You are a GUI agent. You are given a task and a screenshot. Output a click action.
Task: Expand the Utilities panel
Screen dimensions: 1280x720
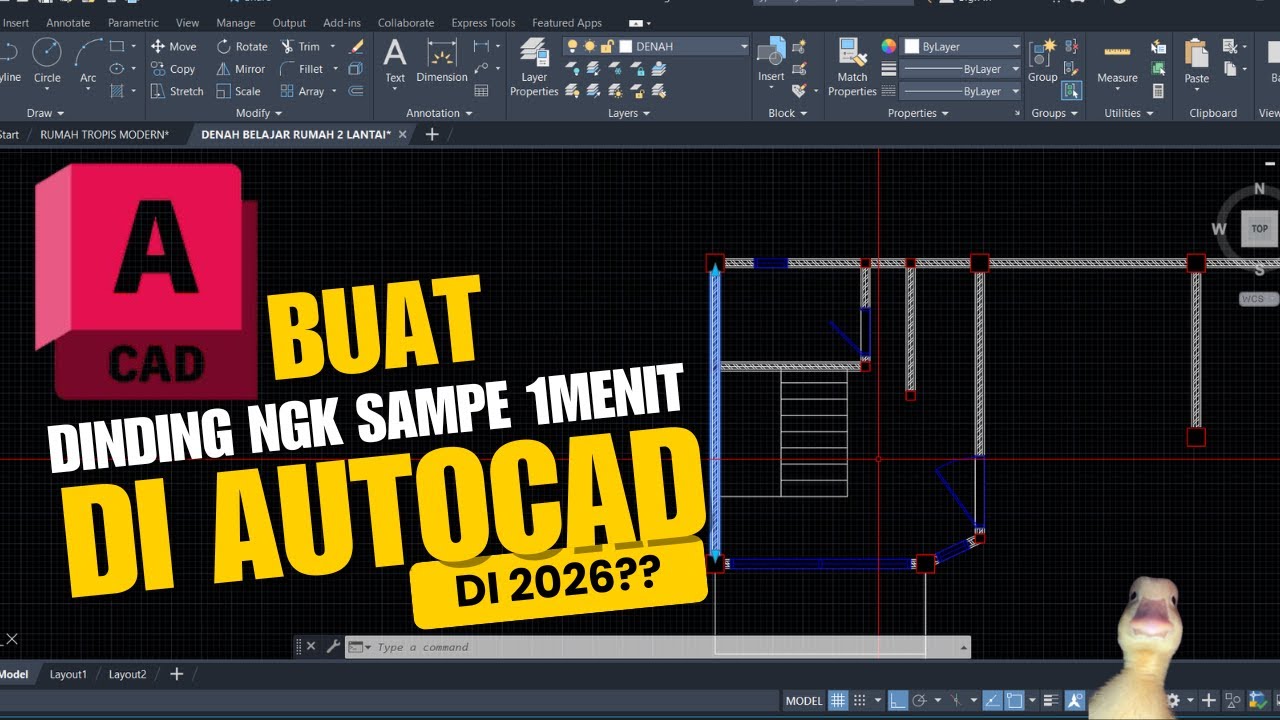click(1129, 113)
